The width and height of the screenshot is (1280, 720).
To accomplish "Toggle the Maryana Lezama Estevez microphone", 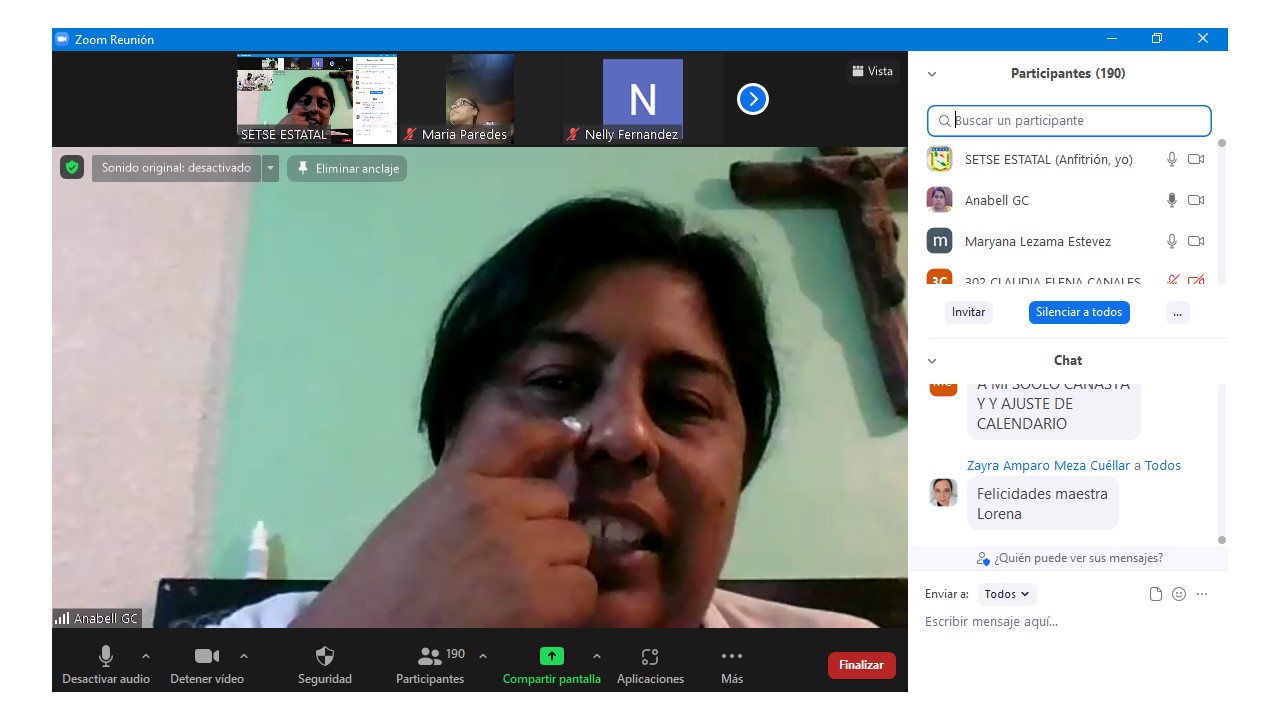I will pyautogui.click(x=1172, y=241).
